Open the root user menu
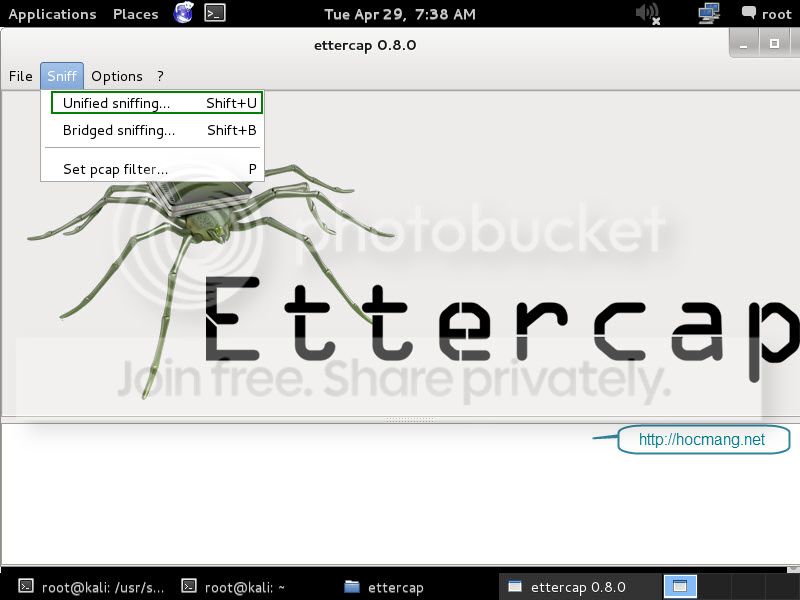 767,14
